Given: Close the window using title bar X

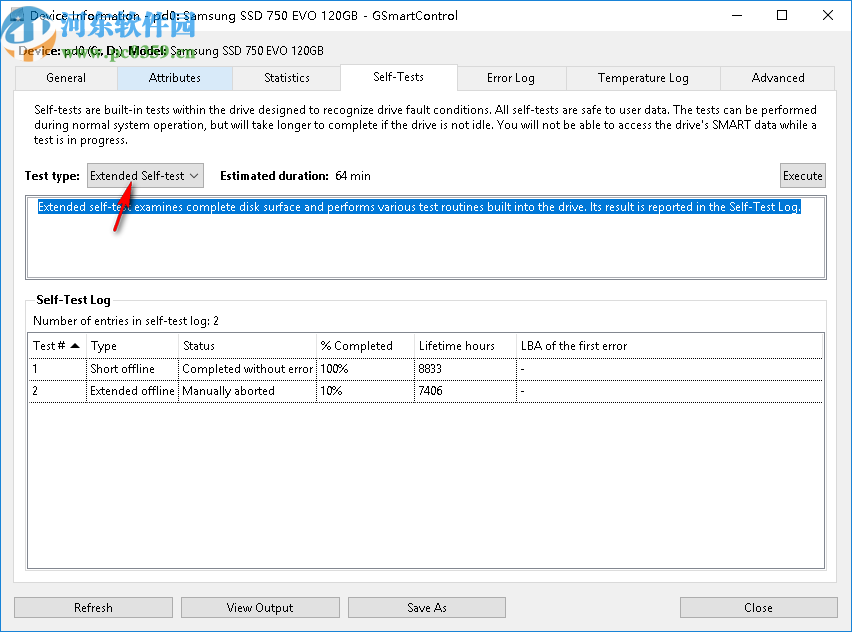Looking at the screenshot, I should pos(828,15).
